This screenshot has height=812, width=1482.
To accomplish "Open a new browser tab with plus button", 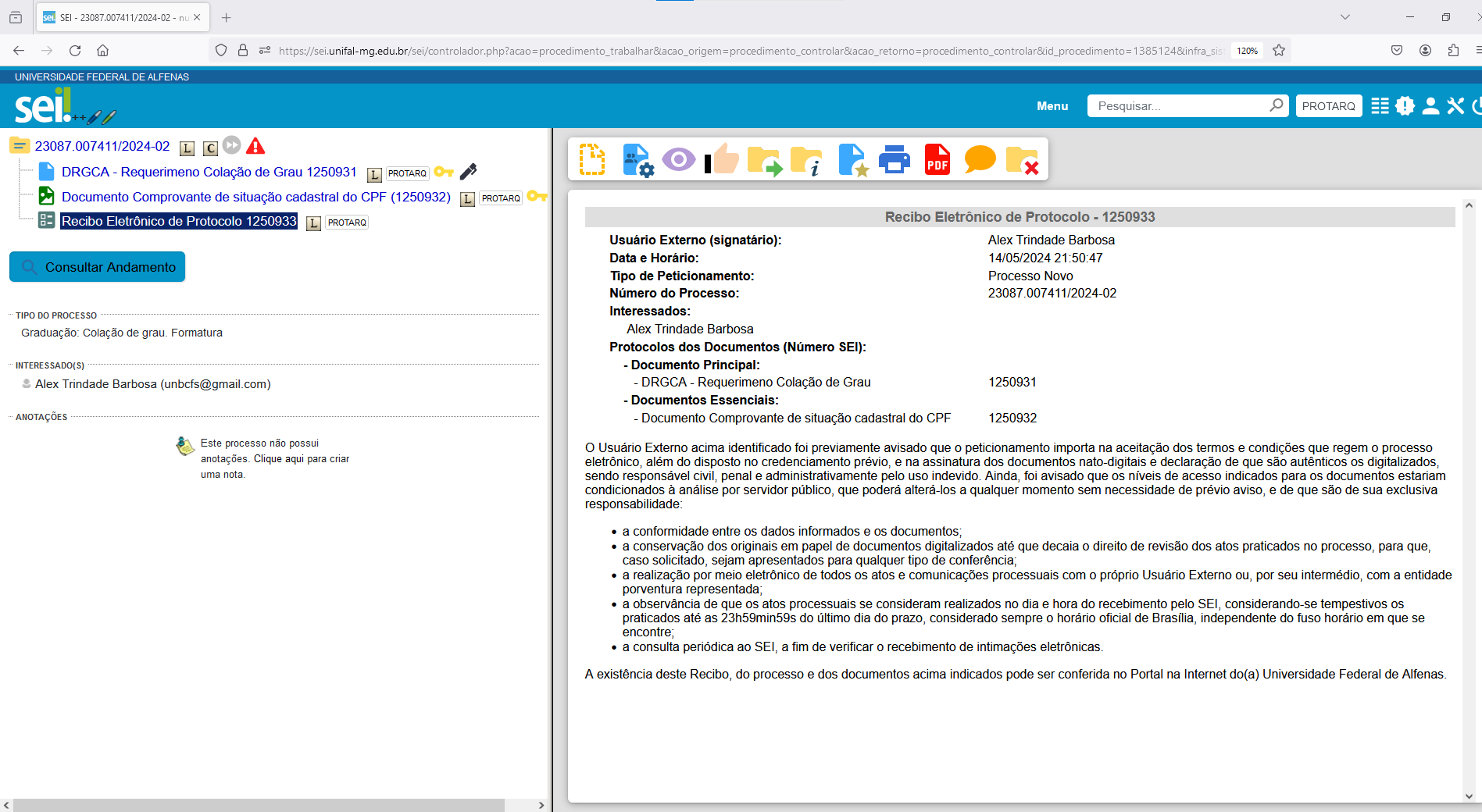I will (x=226, y=17).
